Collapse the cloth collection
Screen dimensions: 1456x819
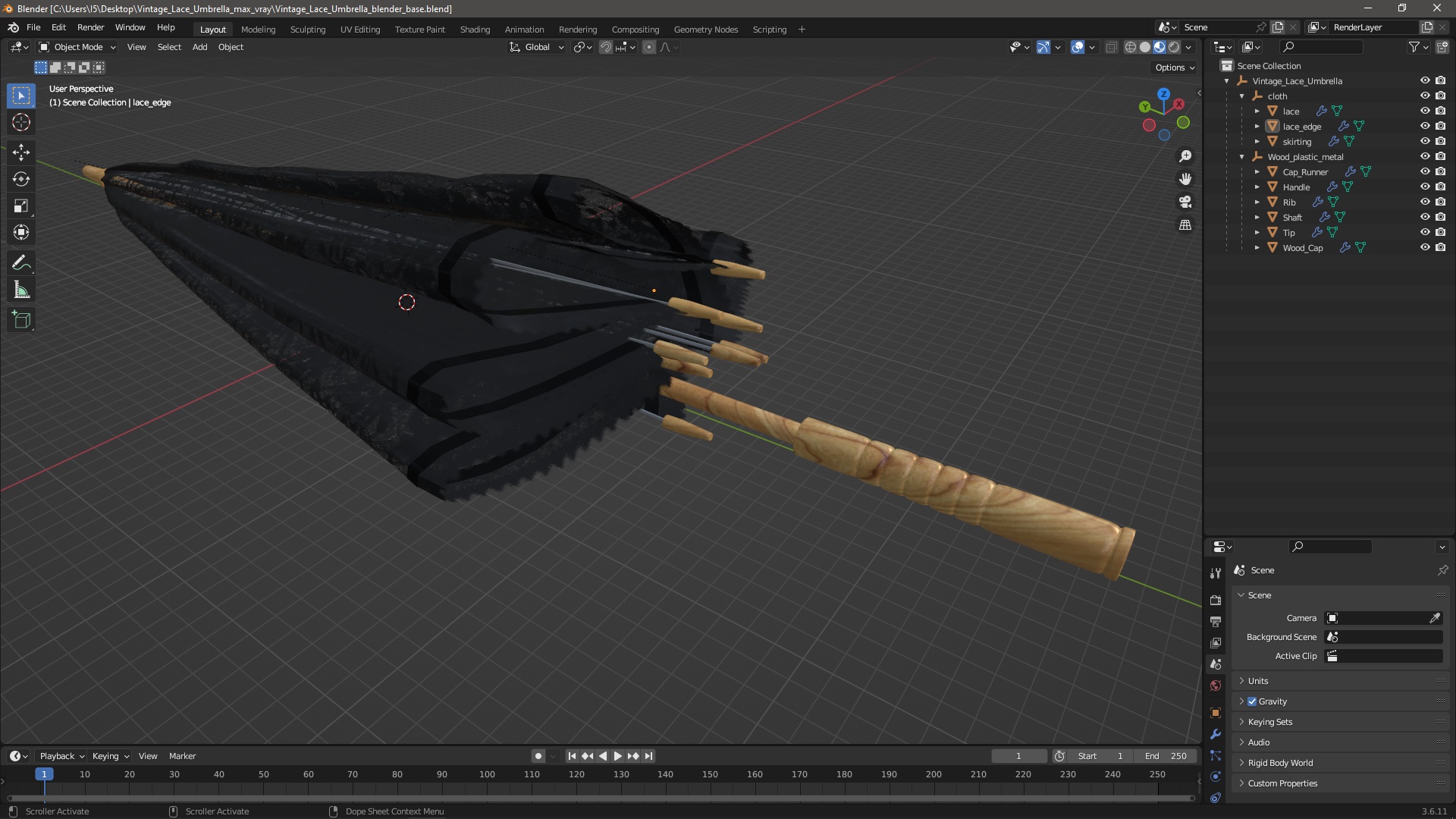1242,96
